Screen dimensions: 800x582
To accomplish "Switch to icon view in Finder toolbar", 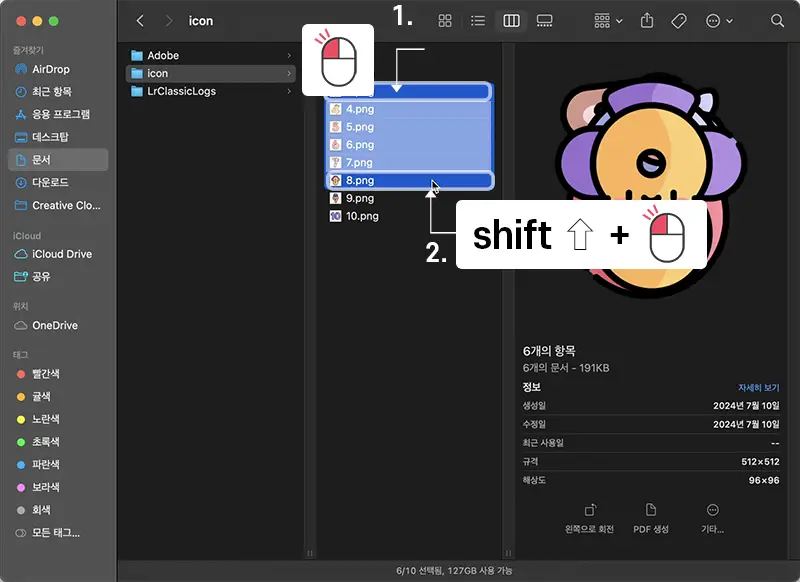I will click(x=447, y=21).
